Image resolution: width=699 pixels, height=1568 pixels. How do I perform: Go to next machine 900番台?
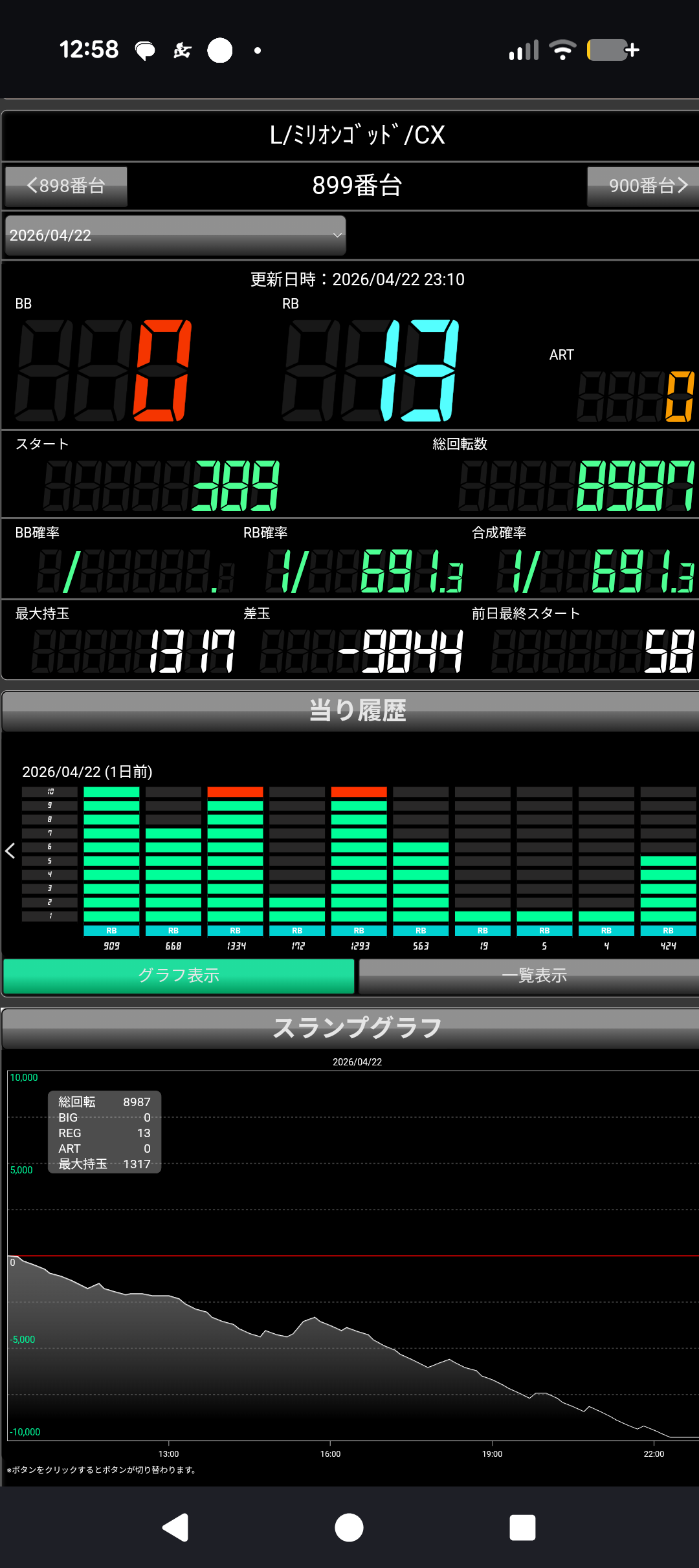point(644,186)
